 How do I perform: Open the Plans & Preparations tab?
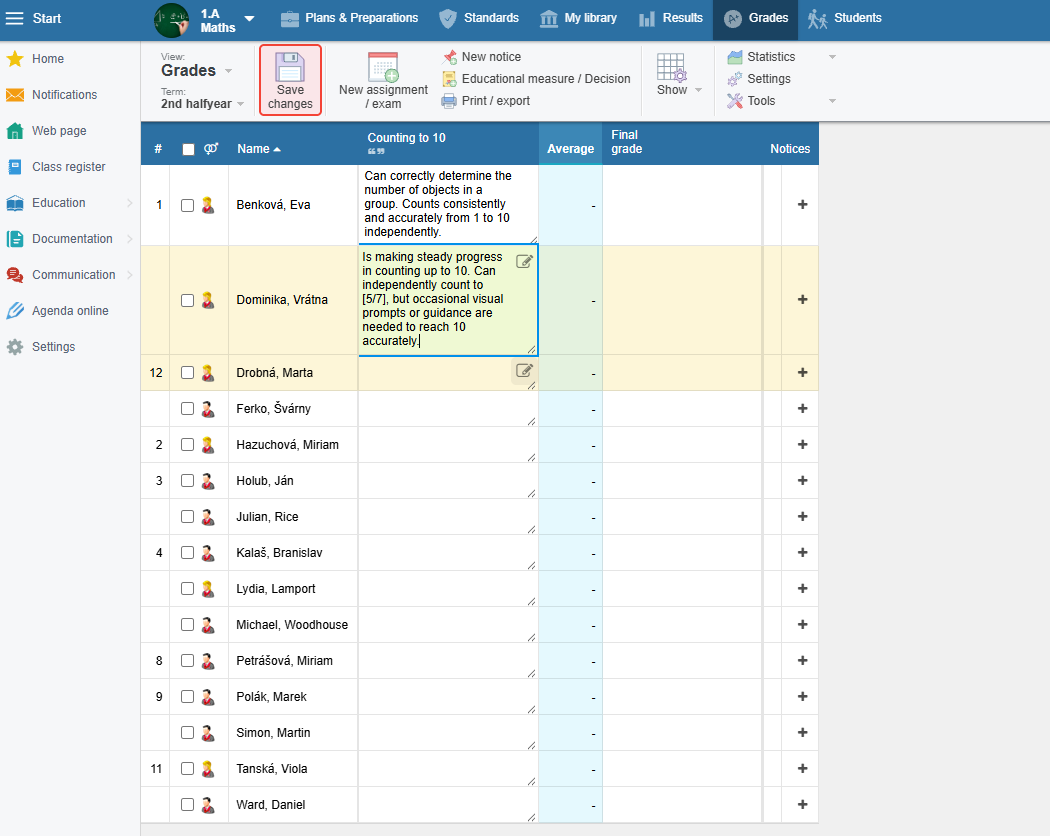(x=350, y=19)
